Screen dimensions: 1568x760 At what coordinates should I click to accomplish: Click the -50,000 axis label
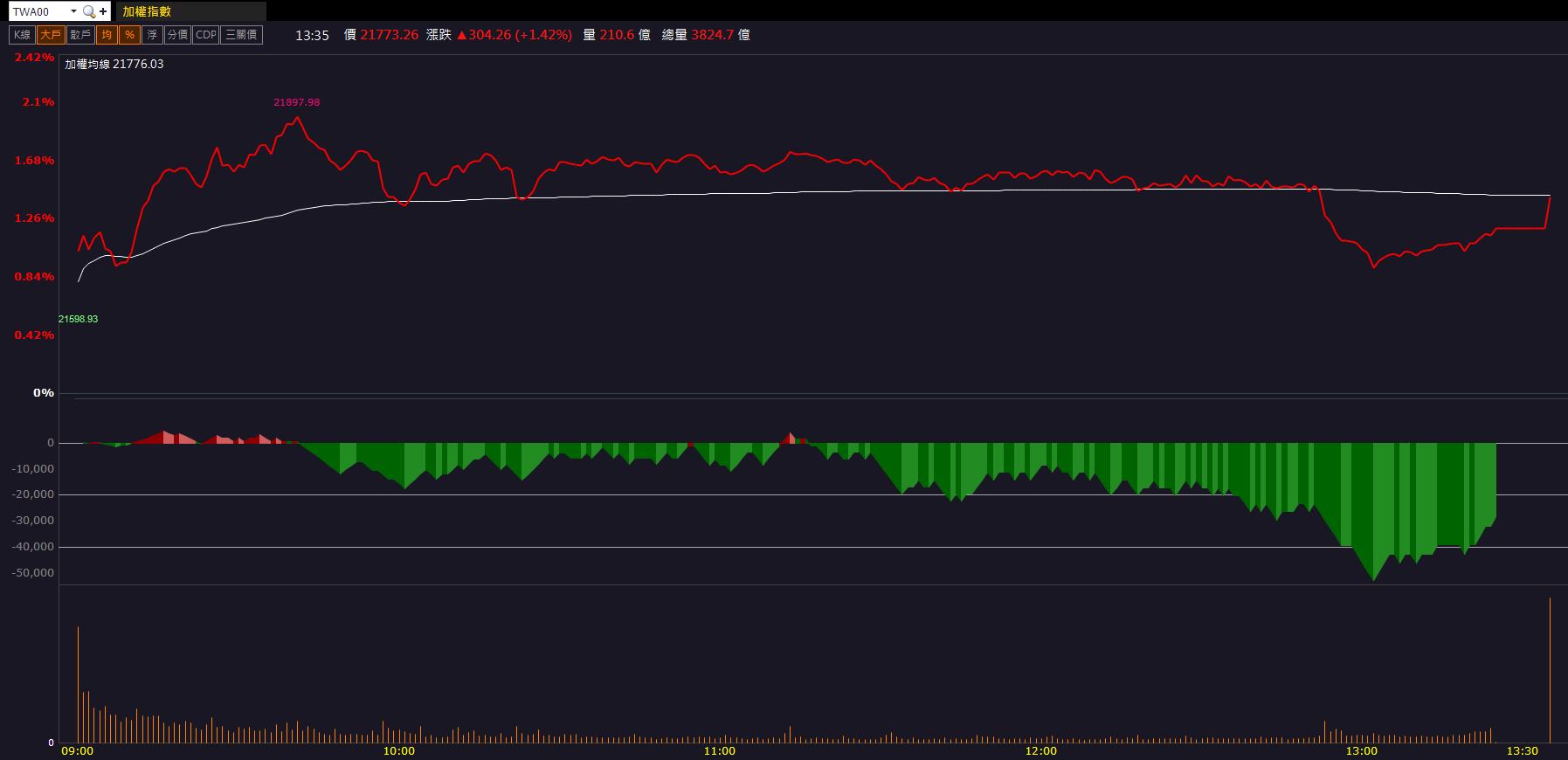33,573
